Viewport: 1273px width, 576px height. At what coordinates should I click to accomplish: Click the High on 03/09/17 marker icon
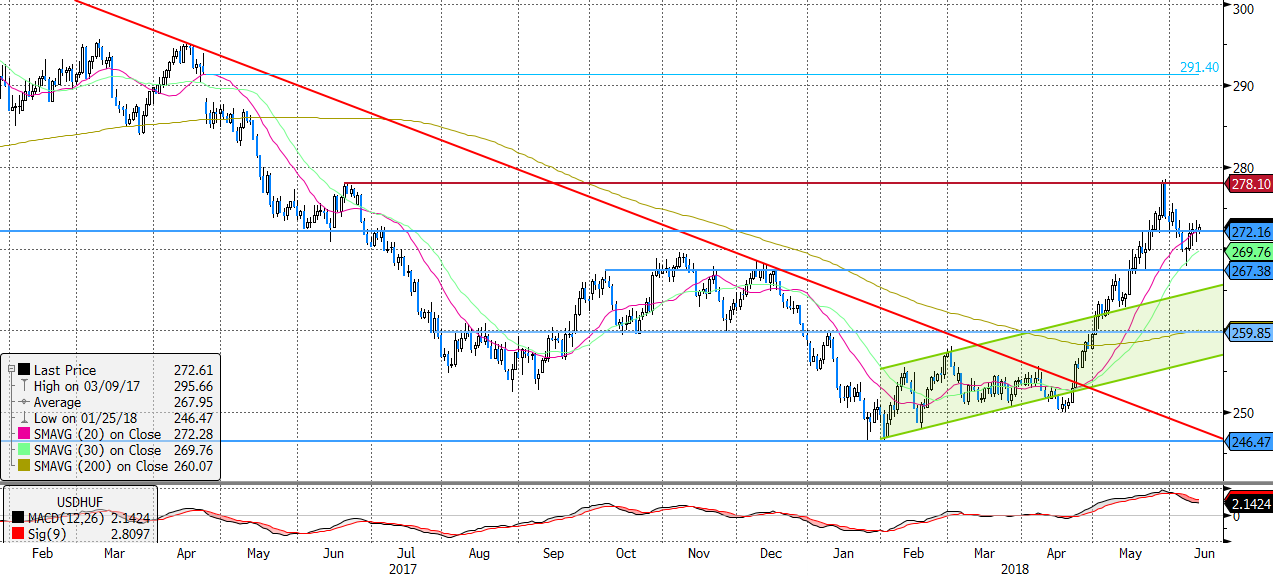(24, 386)
